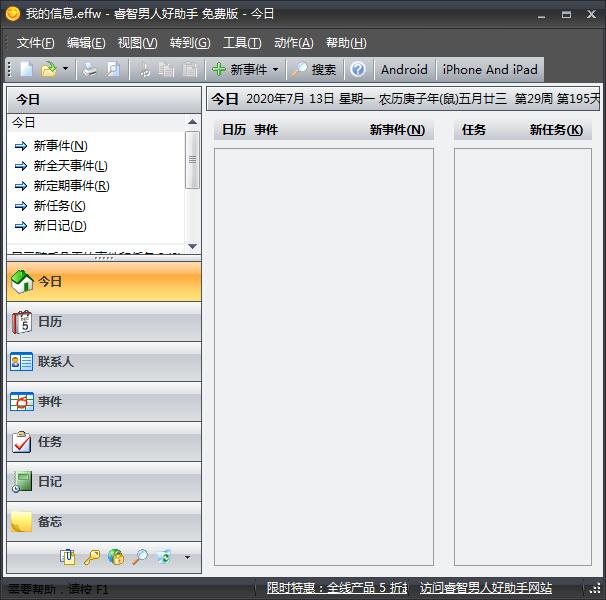606x600 pixels.
Task: Open the 编辑(E) menu
Action: 86,43
